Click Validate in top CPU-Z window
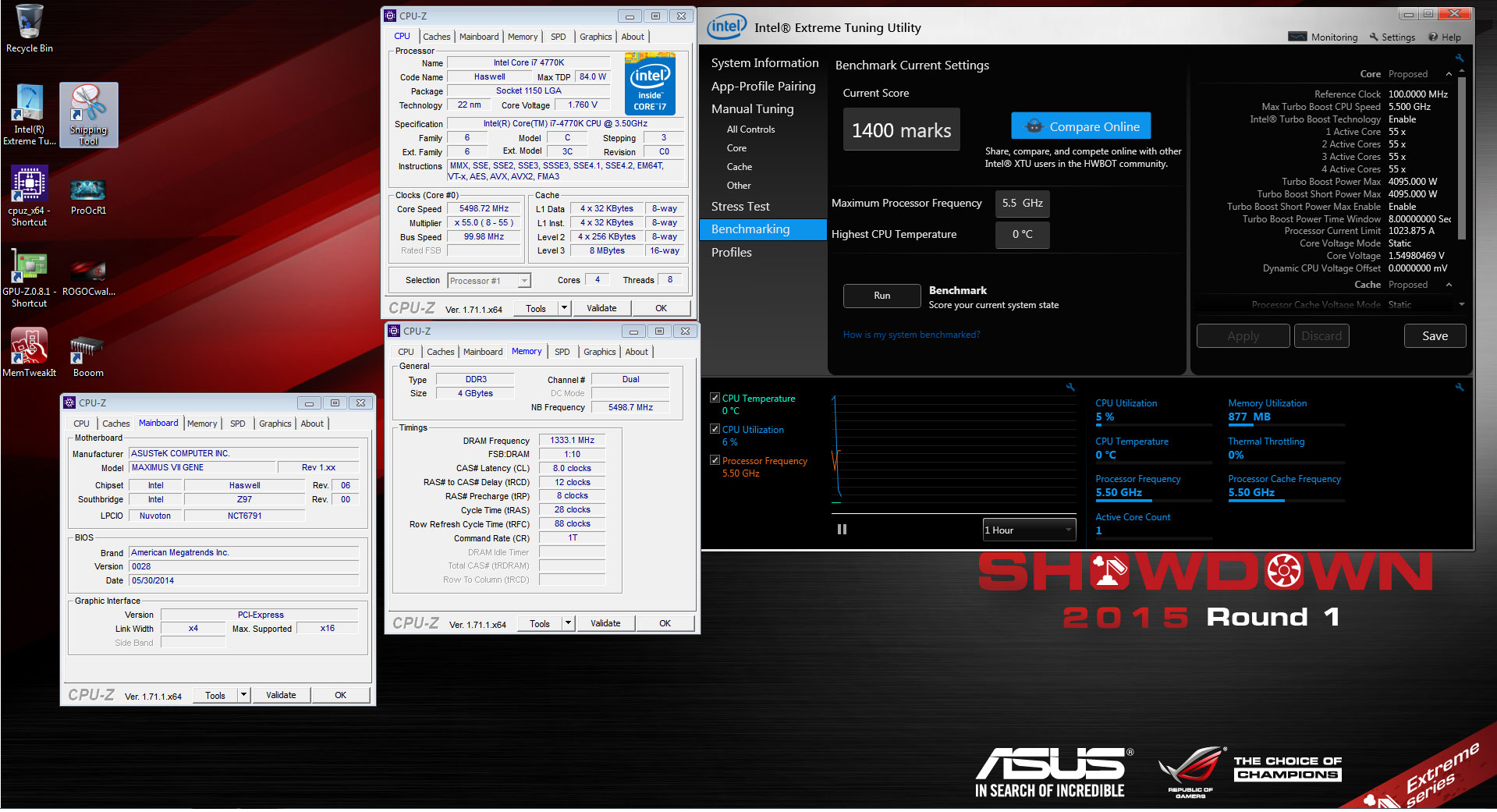The height and width of the screenshot is (812, 1497). point(601,308)
